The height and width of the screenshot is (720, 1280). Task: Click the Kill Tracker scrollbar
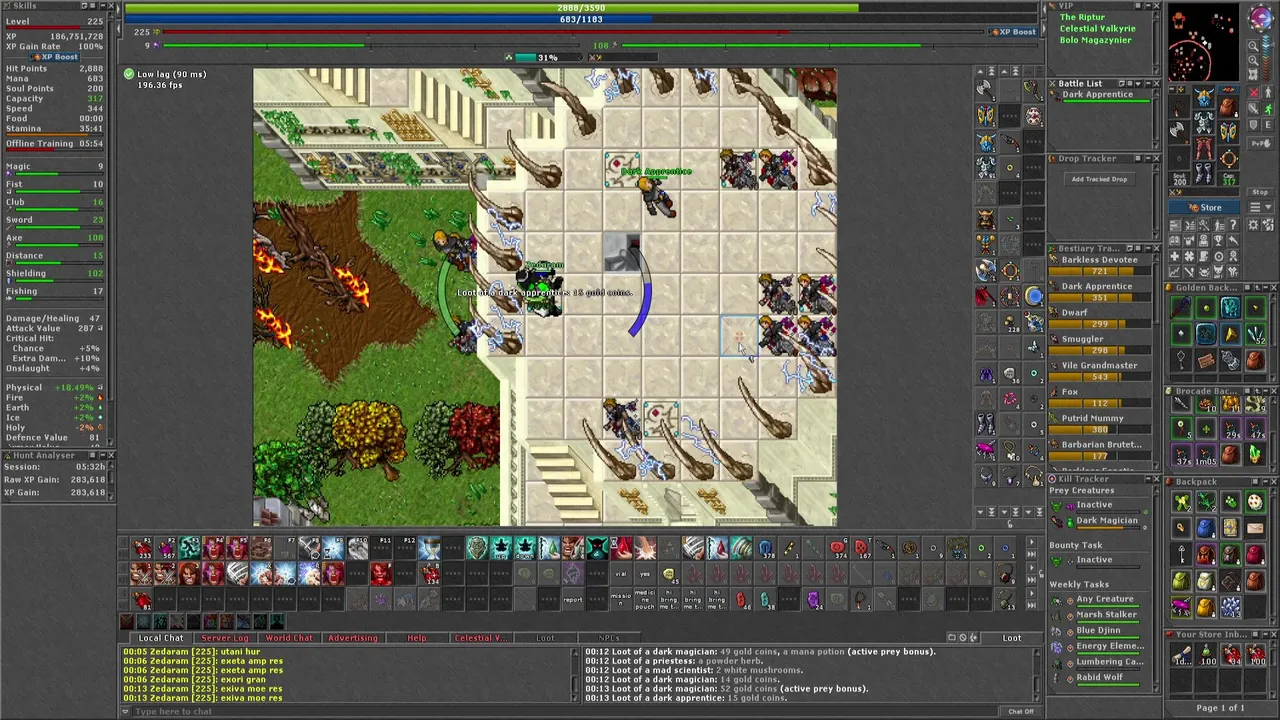tap(1156, 588)
